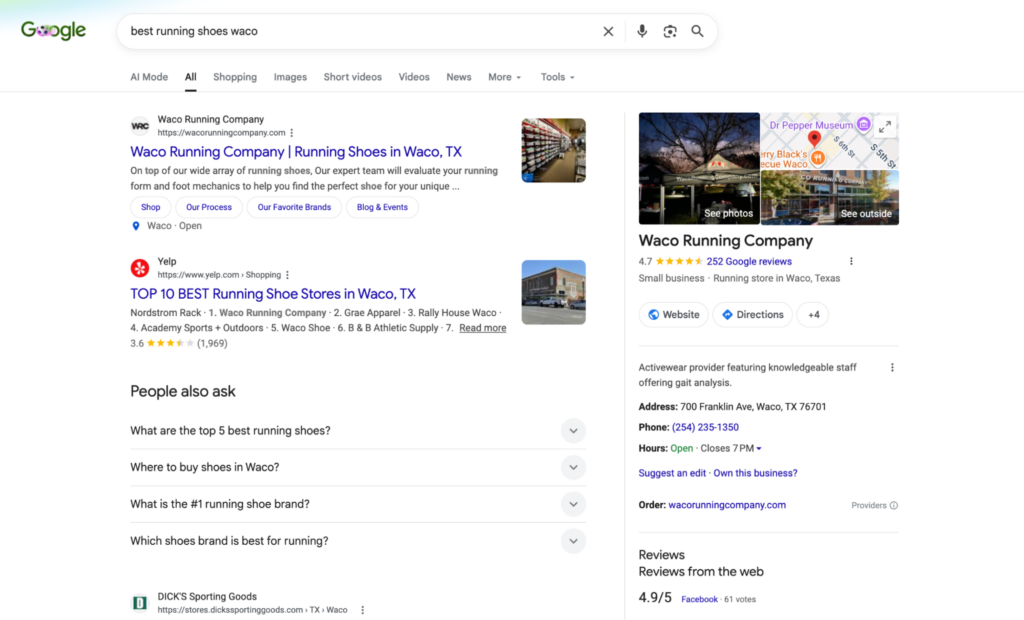Click the Dr Pepper Museum map marker
The image size is (1024, 620).
pyautogui.click(x=863, y=124)
